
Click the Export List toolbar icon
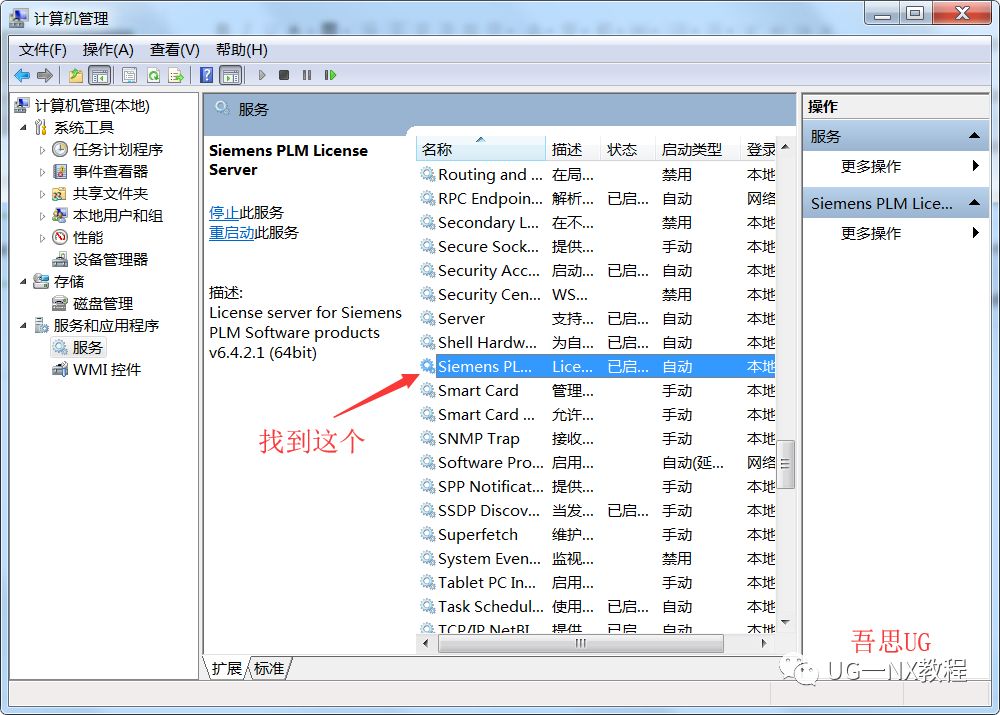176,75
